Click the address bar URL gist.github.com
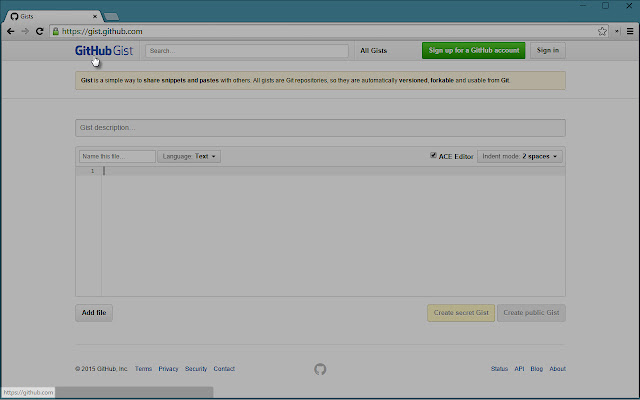 pos(102,31)
